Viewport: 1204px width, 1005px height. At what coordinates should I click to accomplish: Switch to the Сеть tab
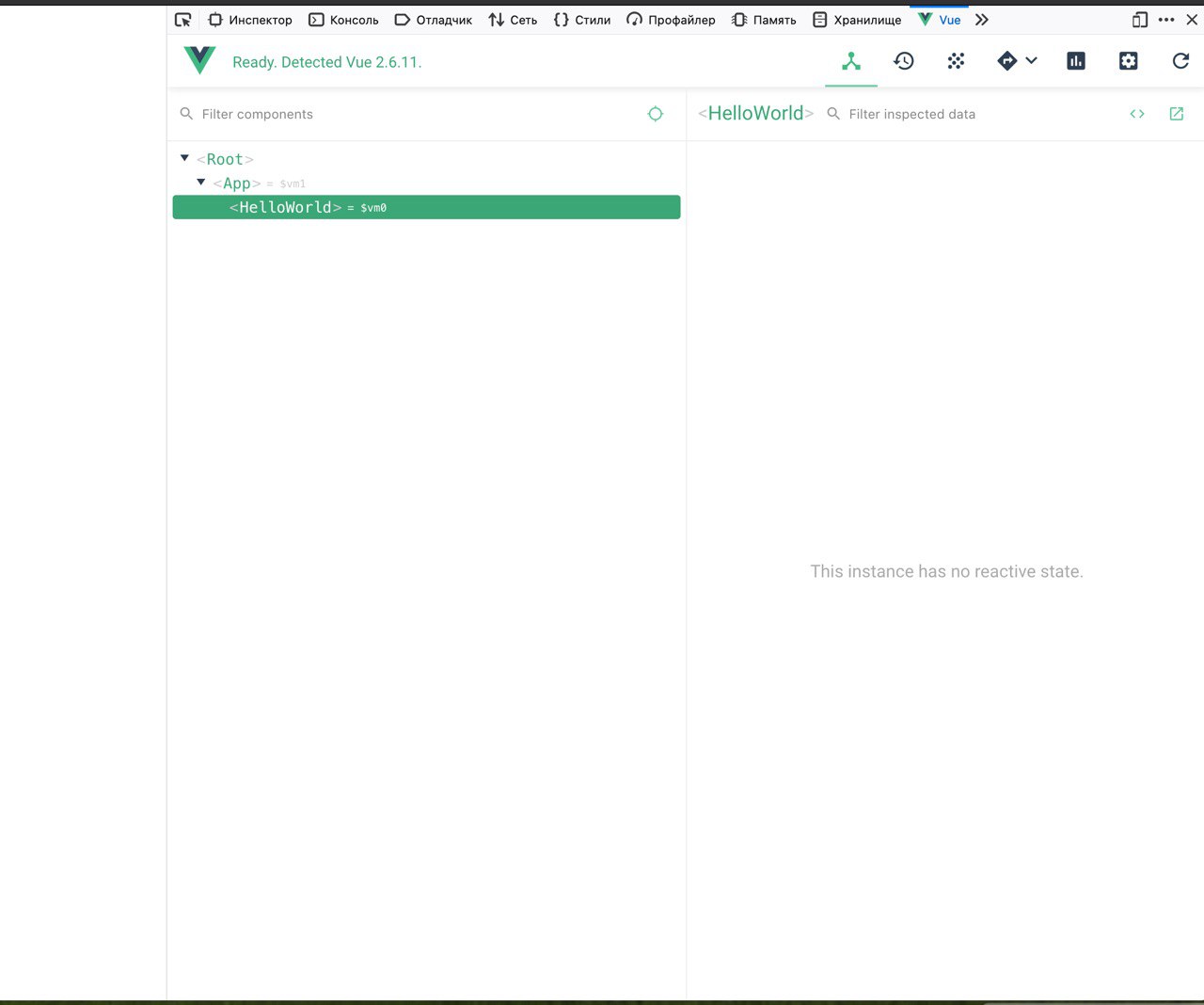(x=513, y=20)
